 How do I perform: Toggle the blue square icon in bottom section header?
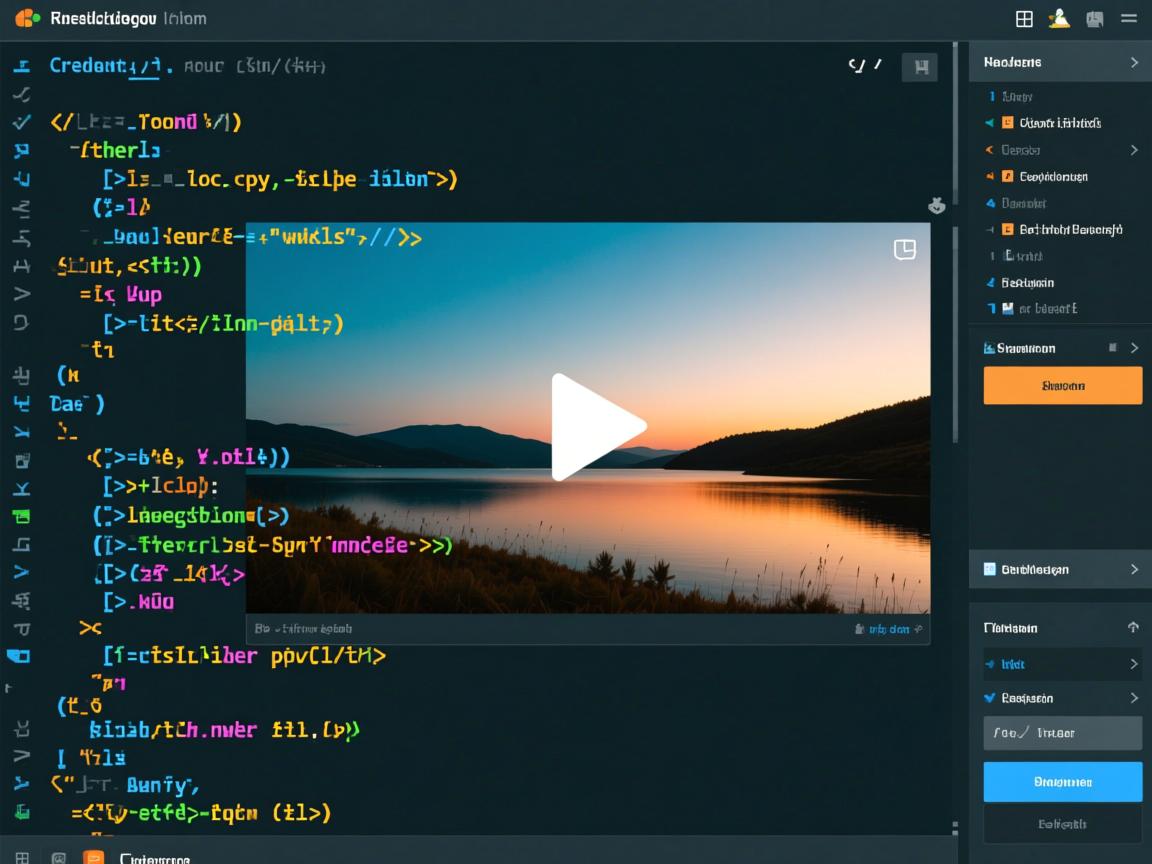[990, 569]
